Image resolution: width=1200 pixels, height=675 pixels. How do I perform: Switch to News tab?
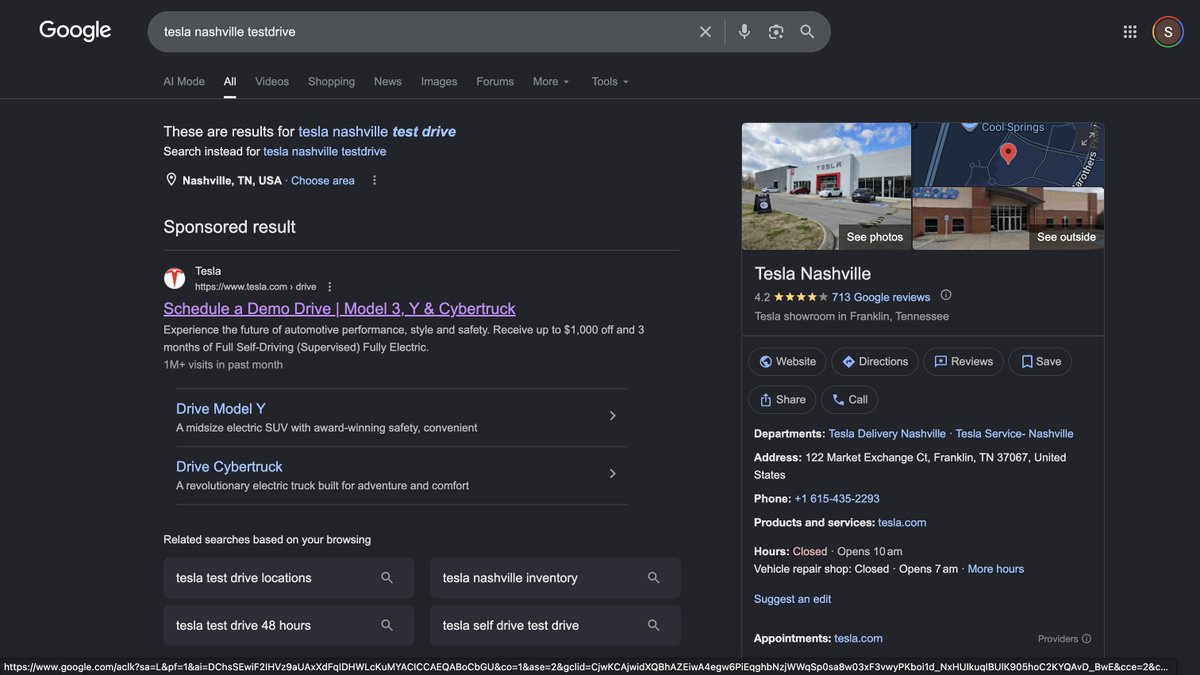[x=388, y=82]
